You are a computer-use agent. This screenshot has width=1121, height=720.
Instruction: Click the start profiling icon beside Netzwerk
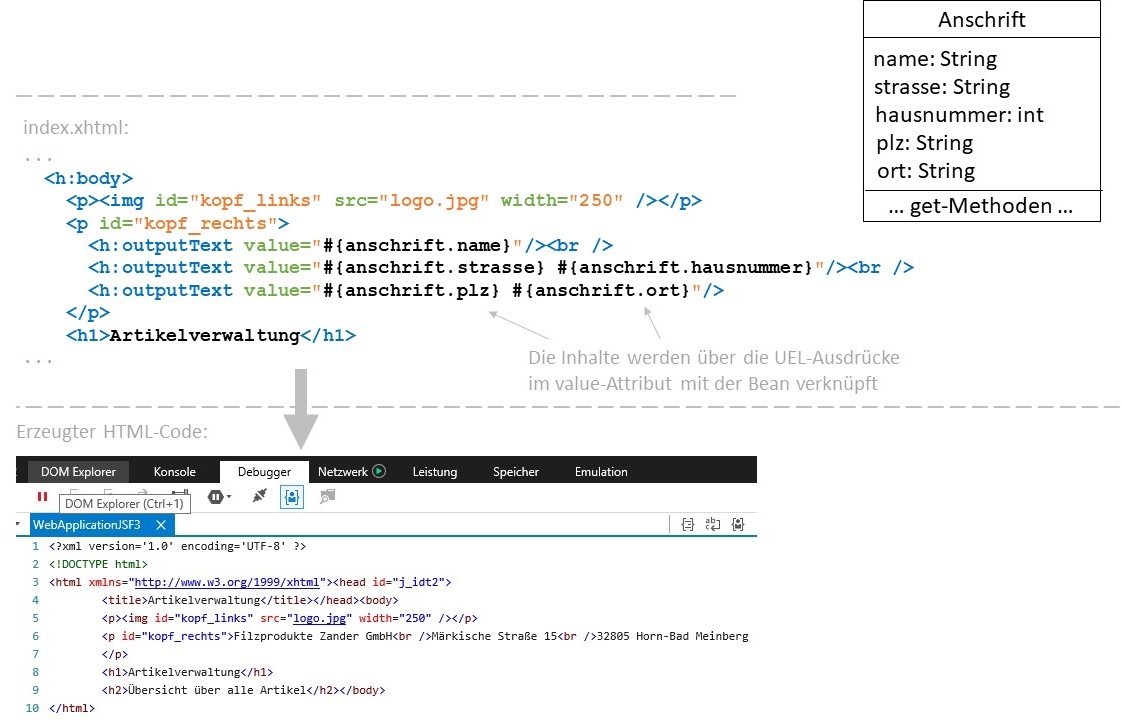click(x=379, y=471)
